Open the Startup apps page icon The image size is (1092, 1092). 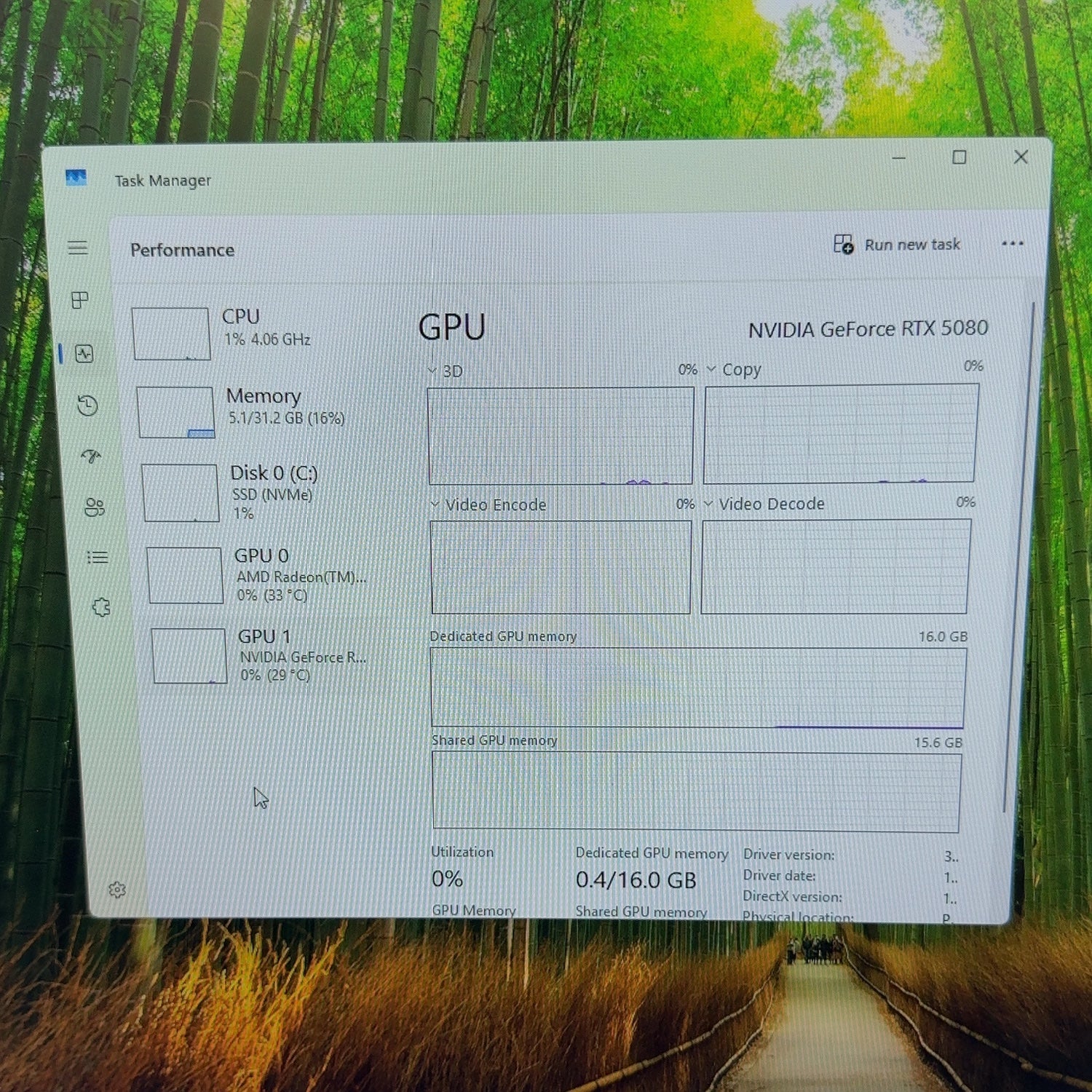[91, 456]
